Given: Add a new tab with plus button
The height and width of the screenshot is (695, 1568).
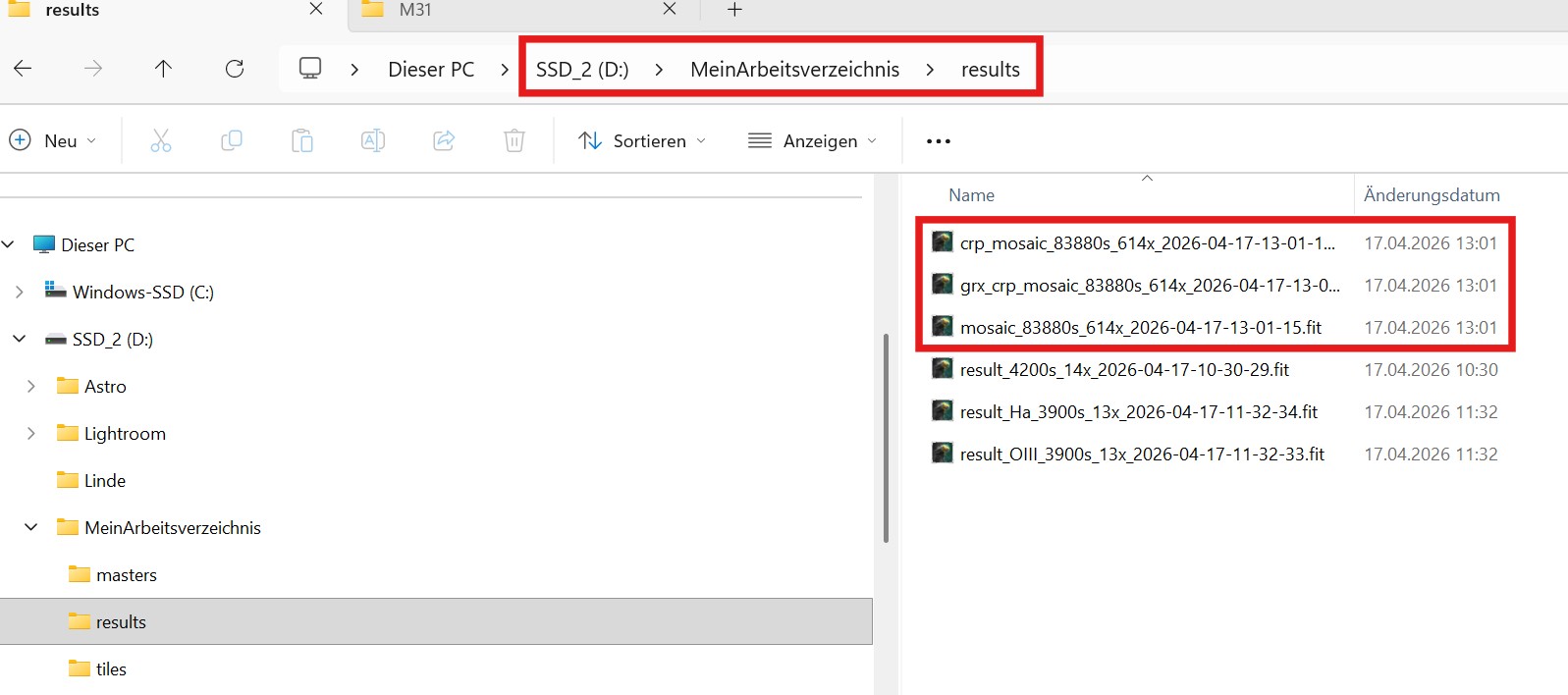Looking at the screenshot, I should 734,10.
